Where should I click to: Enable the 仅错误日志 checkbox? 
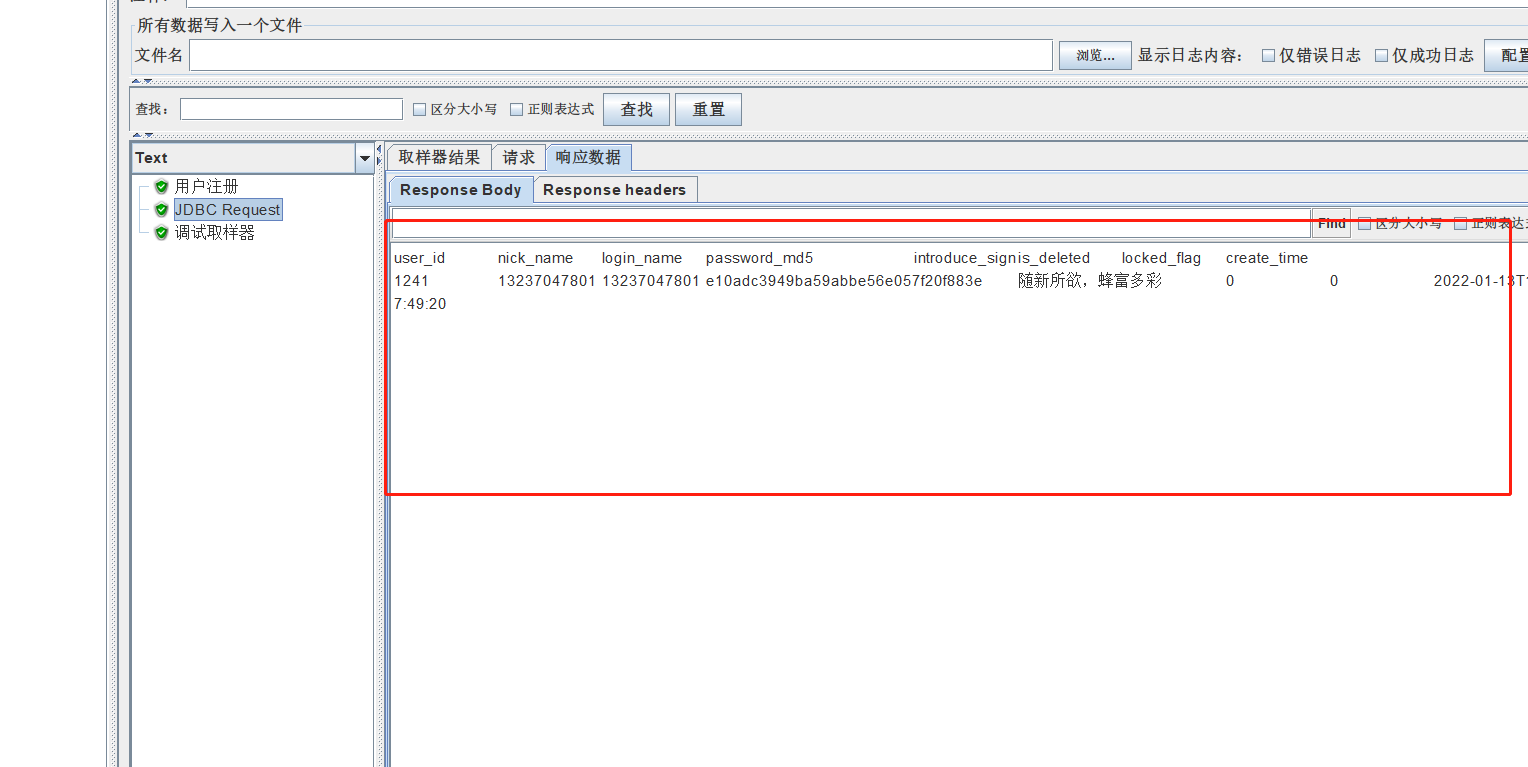pyautogui.click(x=1268, y=56)
